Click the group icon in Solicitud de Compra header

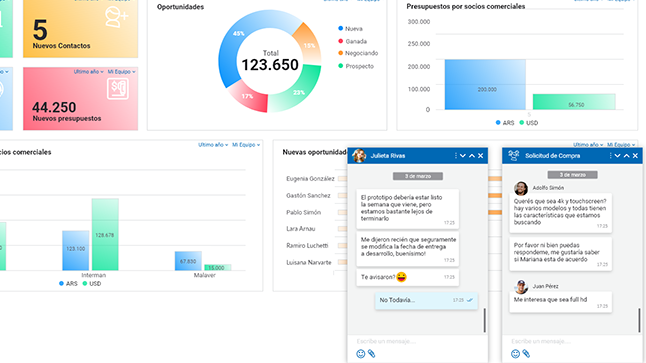(514, 155)
